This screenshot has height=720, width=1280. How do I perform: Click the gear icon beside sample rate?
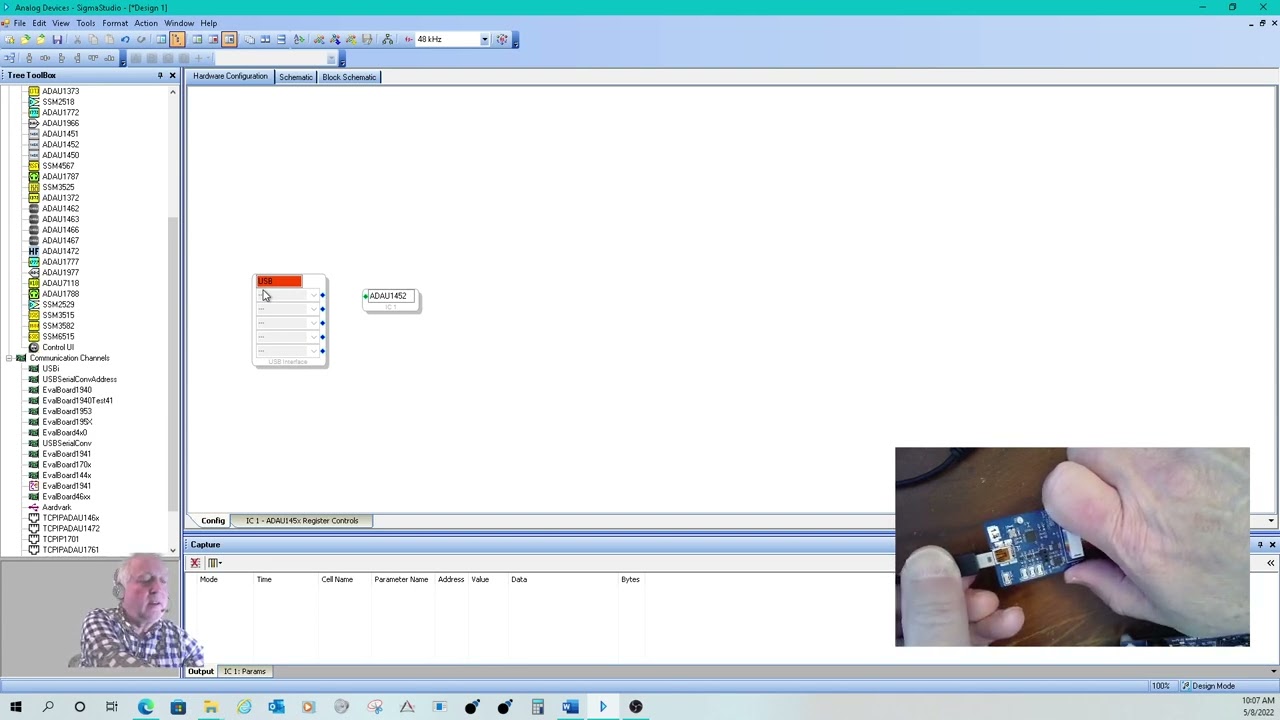pyautogui.click(x=502, y=40)
